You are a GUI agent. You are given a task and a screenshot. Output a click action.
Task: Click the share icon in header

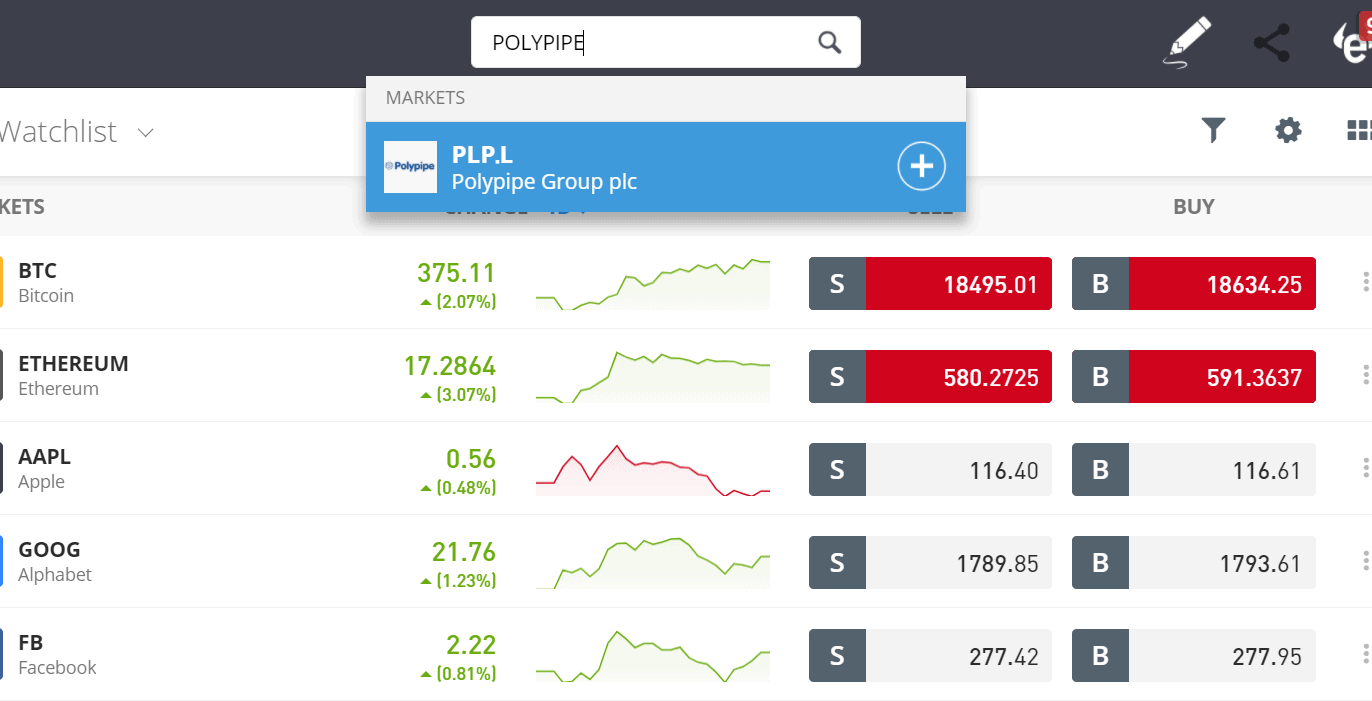coord(1271,43)
